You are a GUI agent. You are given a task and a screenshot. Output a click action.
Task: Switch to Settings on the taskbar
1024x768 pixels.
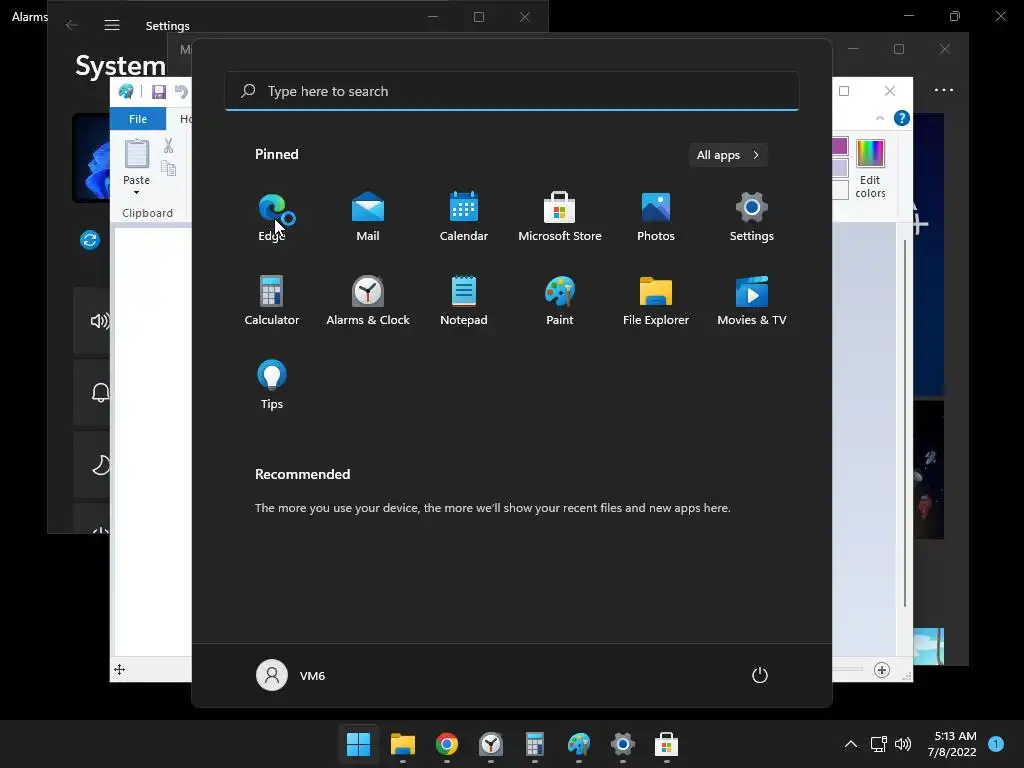pyautogui.click(x=622, y=744)
